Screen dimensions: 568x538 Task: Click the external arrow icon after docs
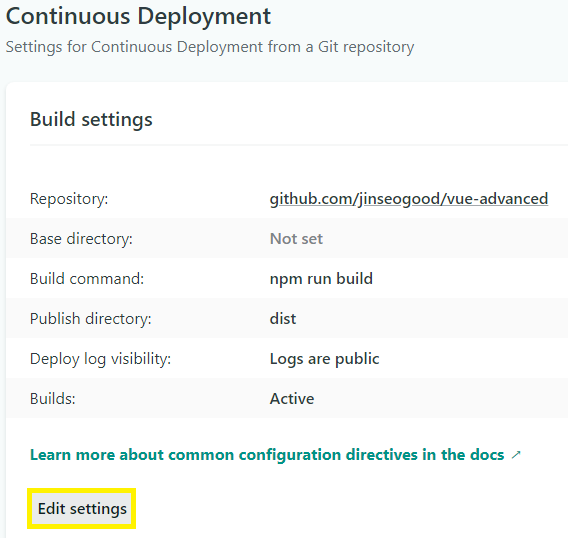tap(516, 455)
